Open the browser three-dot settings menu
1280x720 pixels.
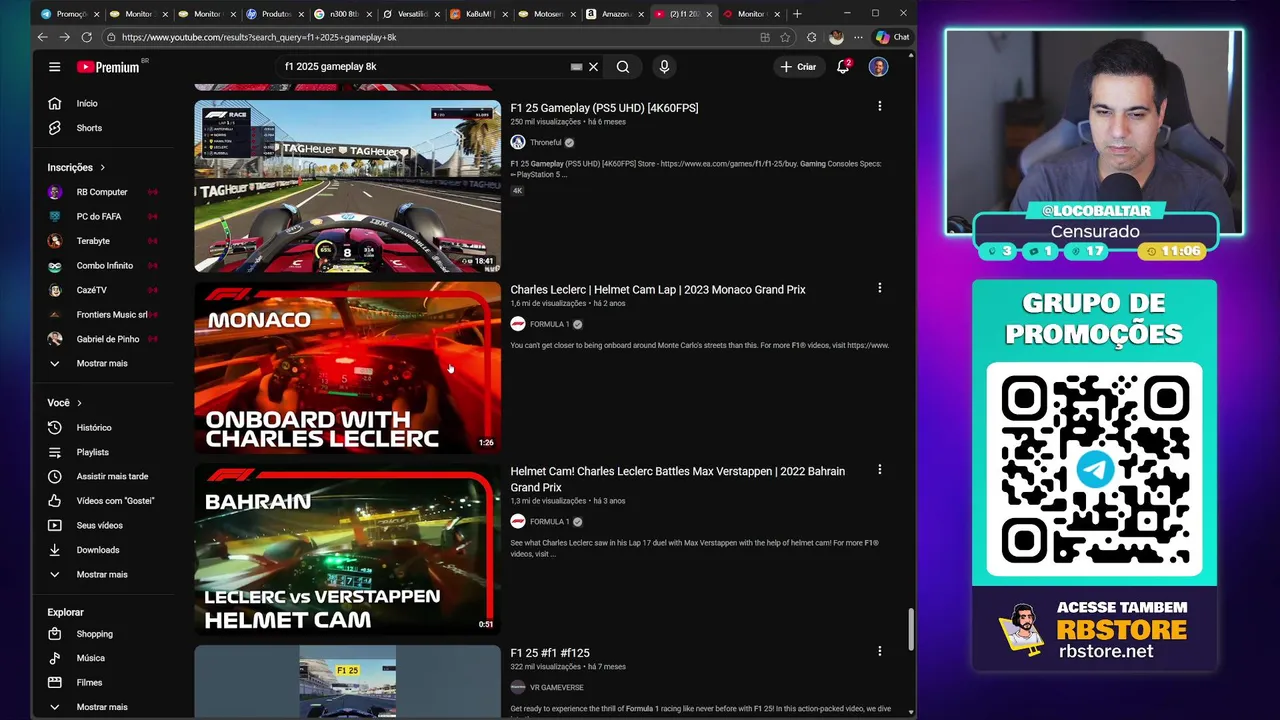point(858,37)
